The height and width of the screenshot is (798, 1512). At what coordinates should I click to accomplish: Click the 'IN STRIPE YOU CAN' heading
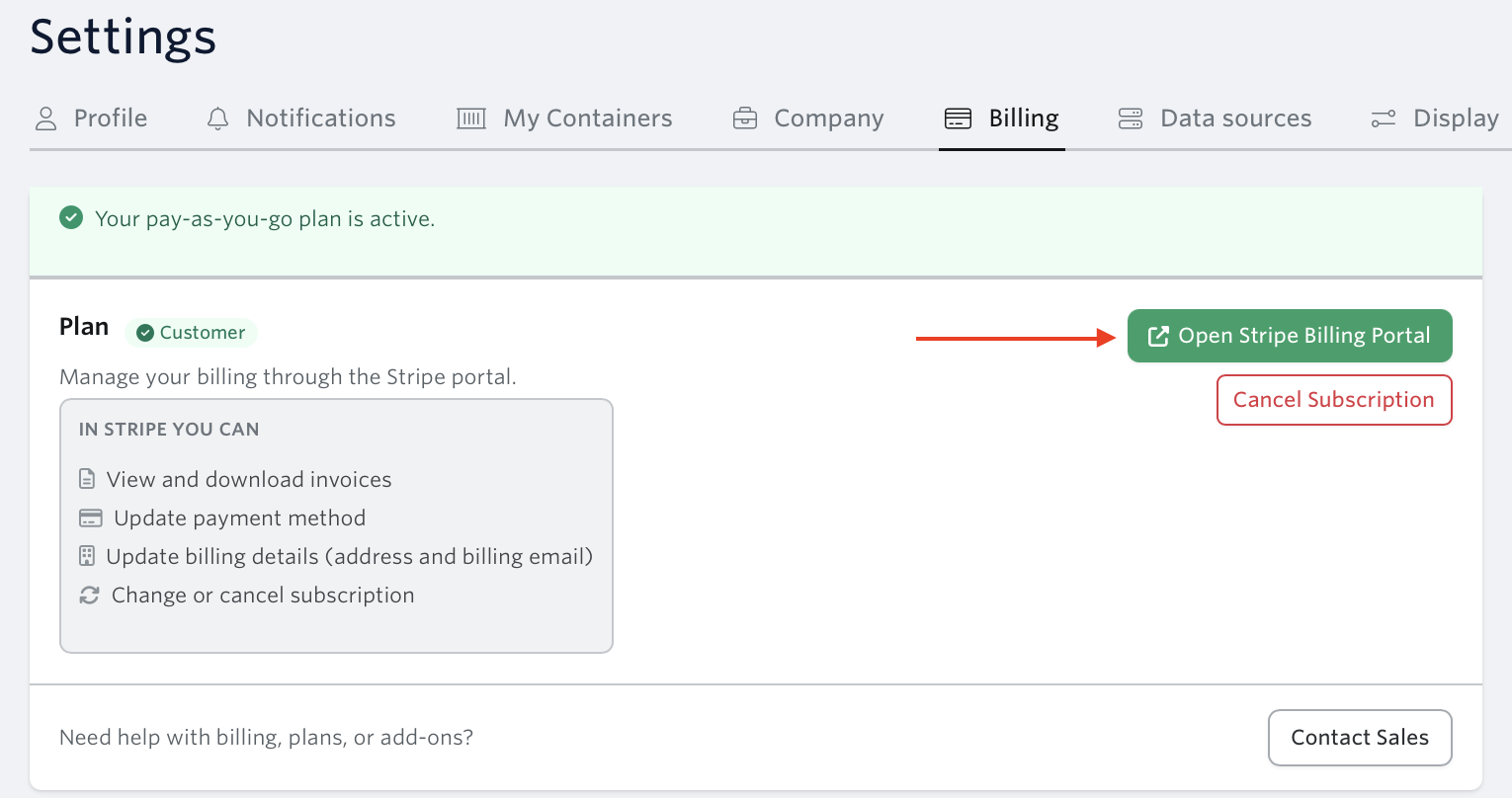pos(169,430)
